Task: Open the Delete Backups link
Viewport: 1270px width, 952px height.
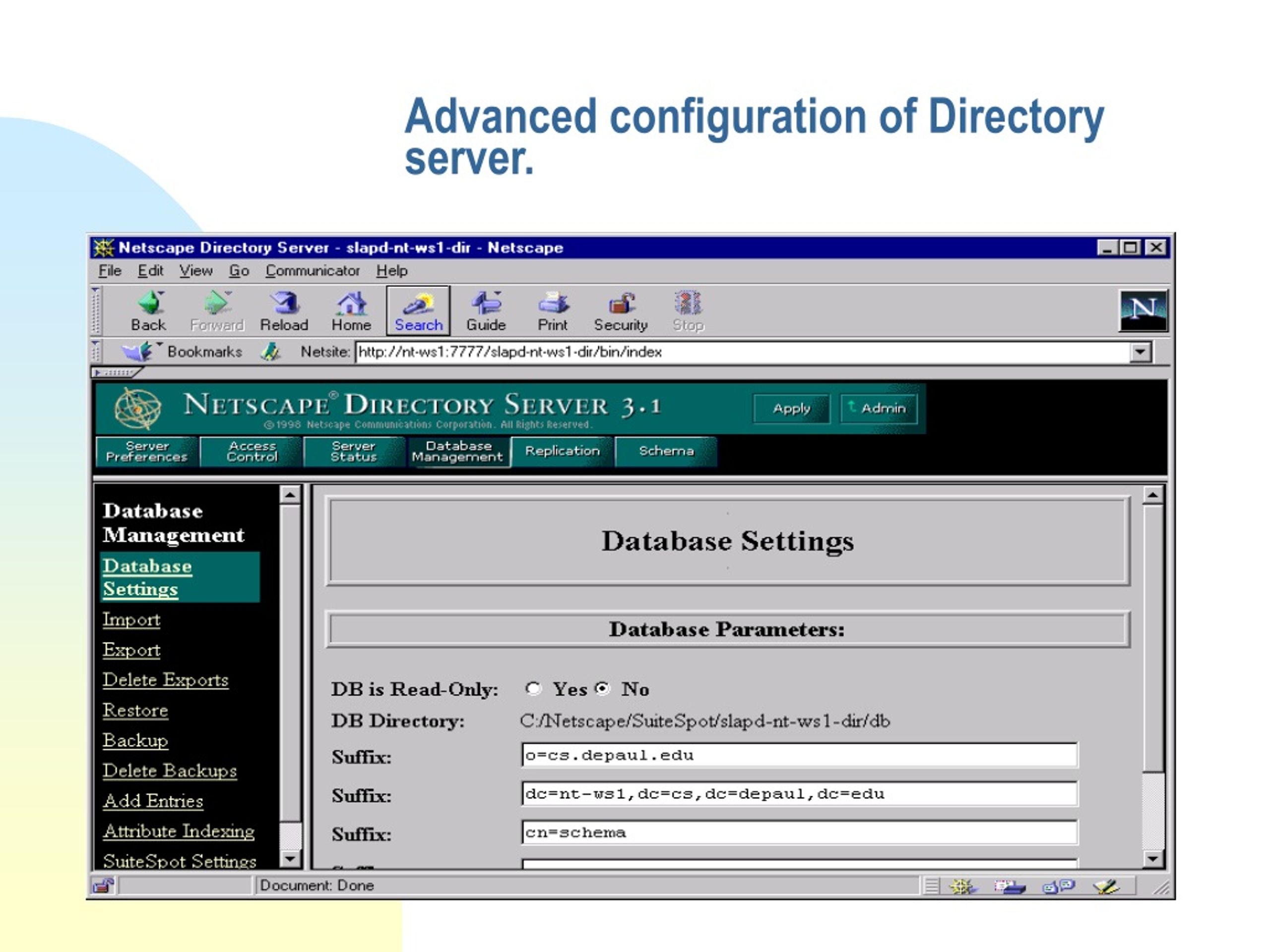Action: pos(170,771)
